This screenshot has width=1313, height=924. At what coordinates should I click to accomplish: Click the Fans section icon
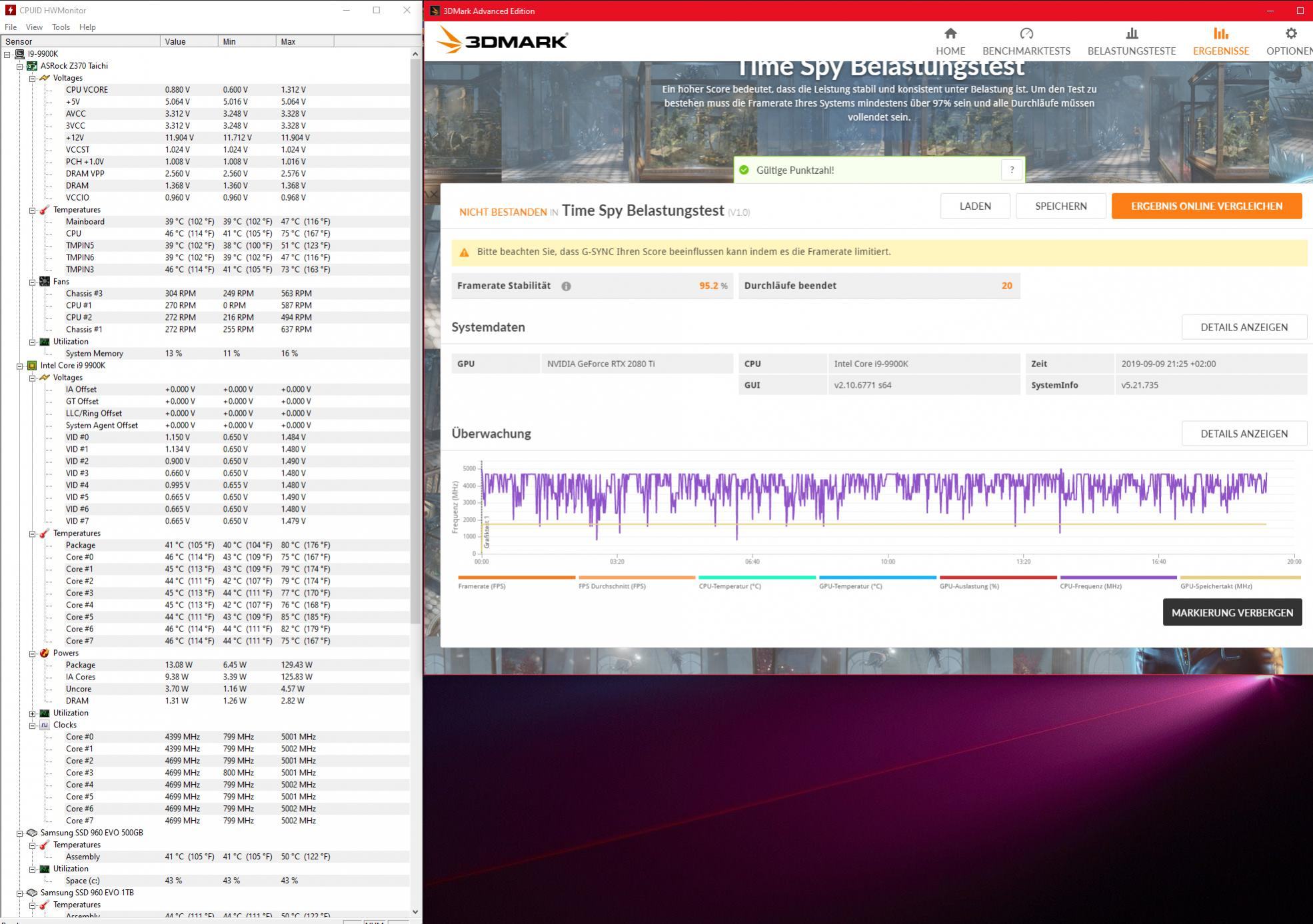[44, 282]
